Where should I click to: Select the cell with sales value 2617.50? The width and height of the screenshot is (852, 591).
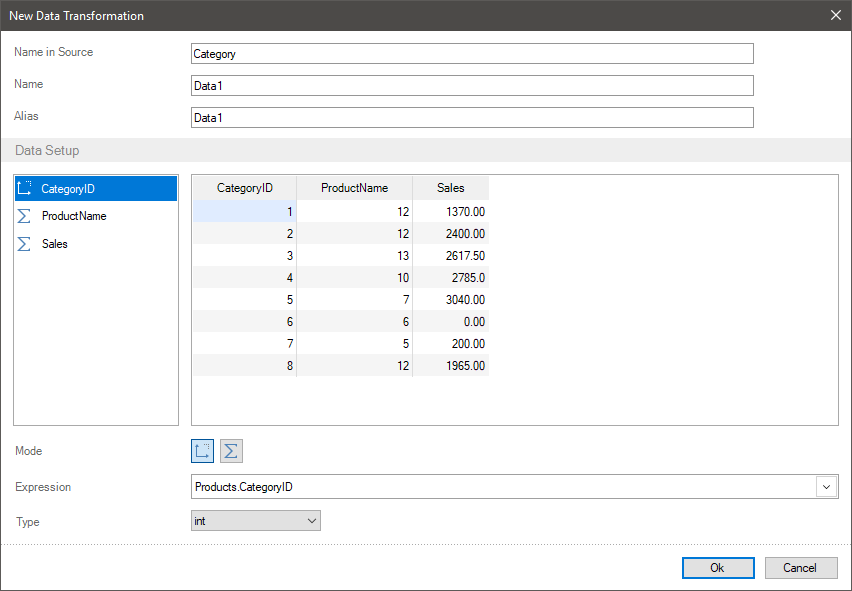[451, 256]
